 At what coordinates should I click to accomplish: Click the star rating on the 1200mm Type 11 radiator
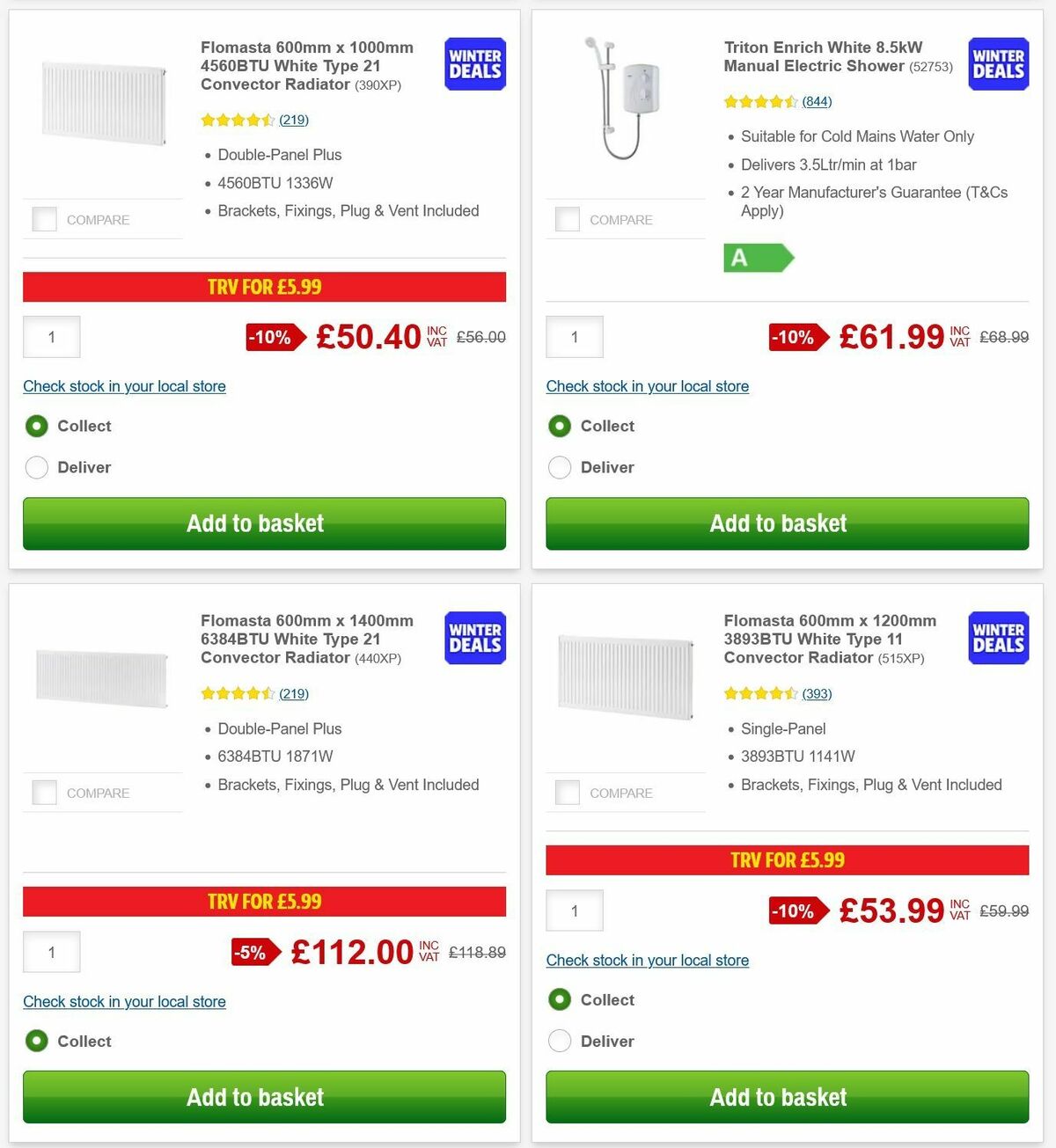[x=760, y=693]
